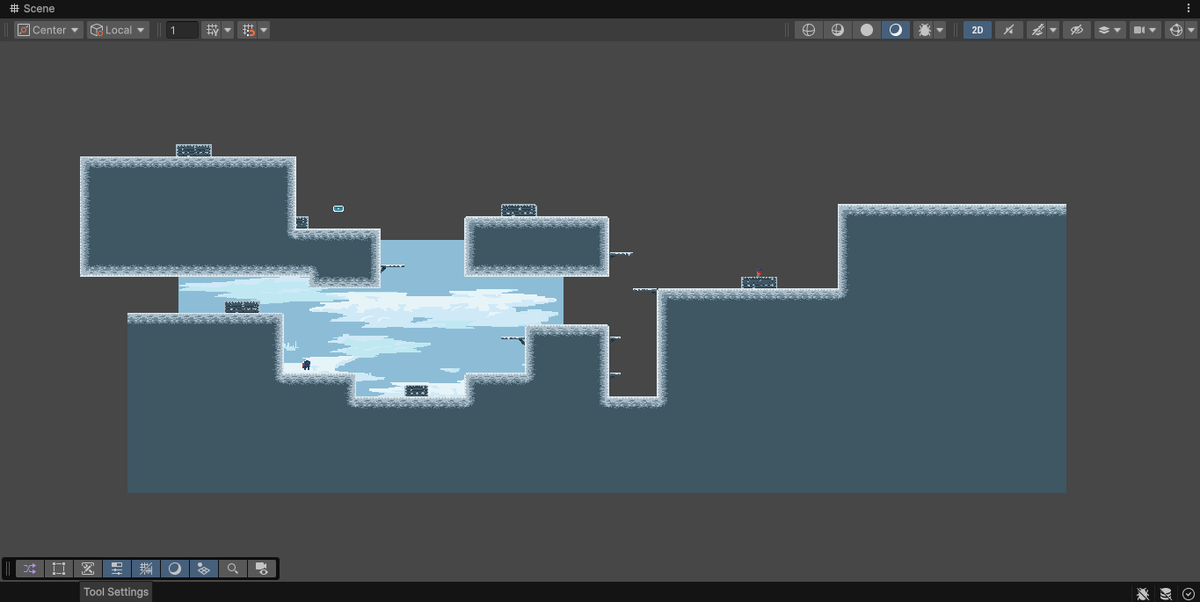The image size is (1200, 602).
Task: Toggle crossed-out scene effects icon
Action: [1038, 30]
